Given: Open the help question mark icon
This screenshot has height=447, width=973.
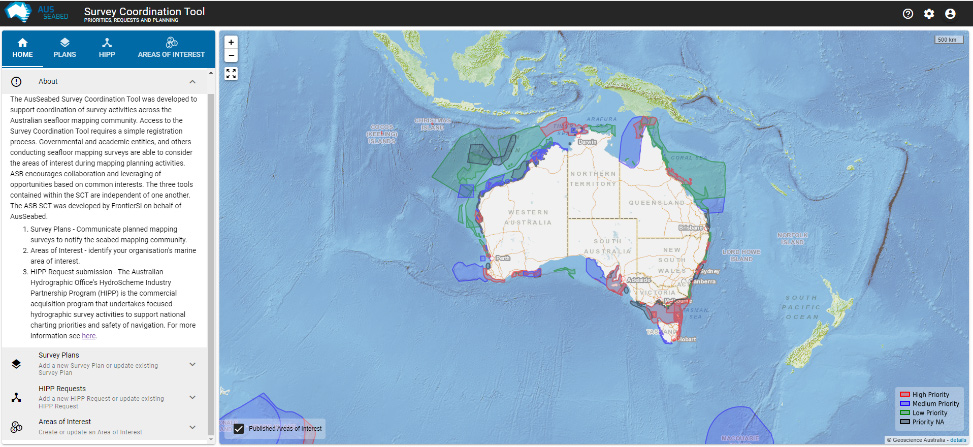Looking at the screenshot, I should (908, 14).
